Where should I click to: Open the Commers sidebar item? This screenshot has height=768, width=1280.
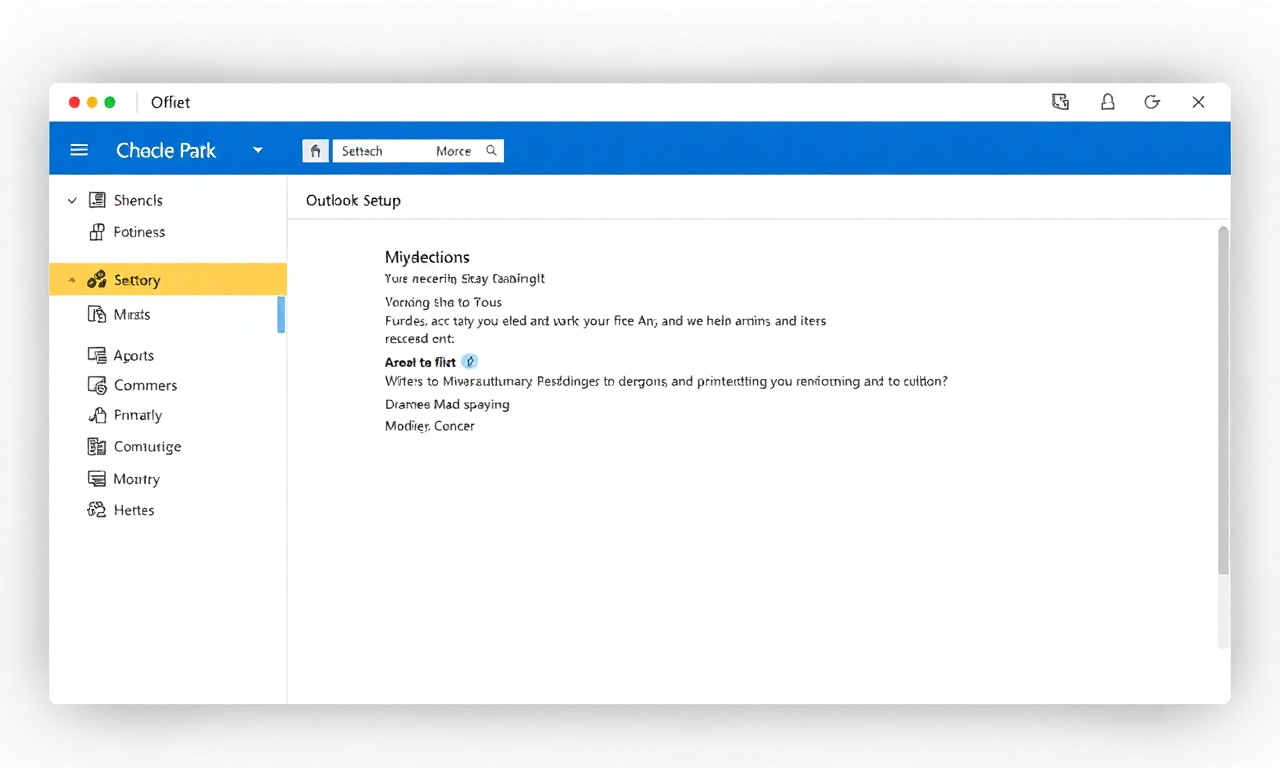pos(145,385)
